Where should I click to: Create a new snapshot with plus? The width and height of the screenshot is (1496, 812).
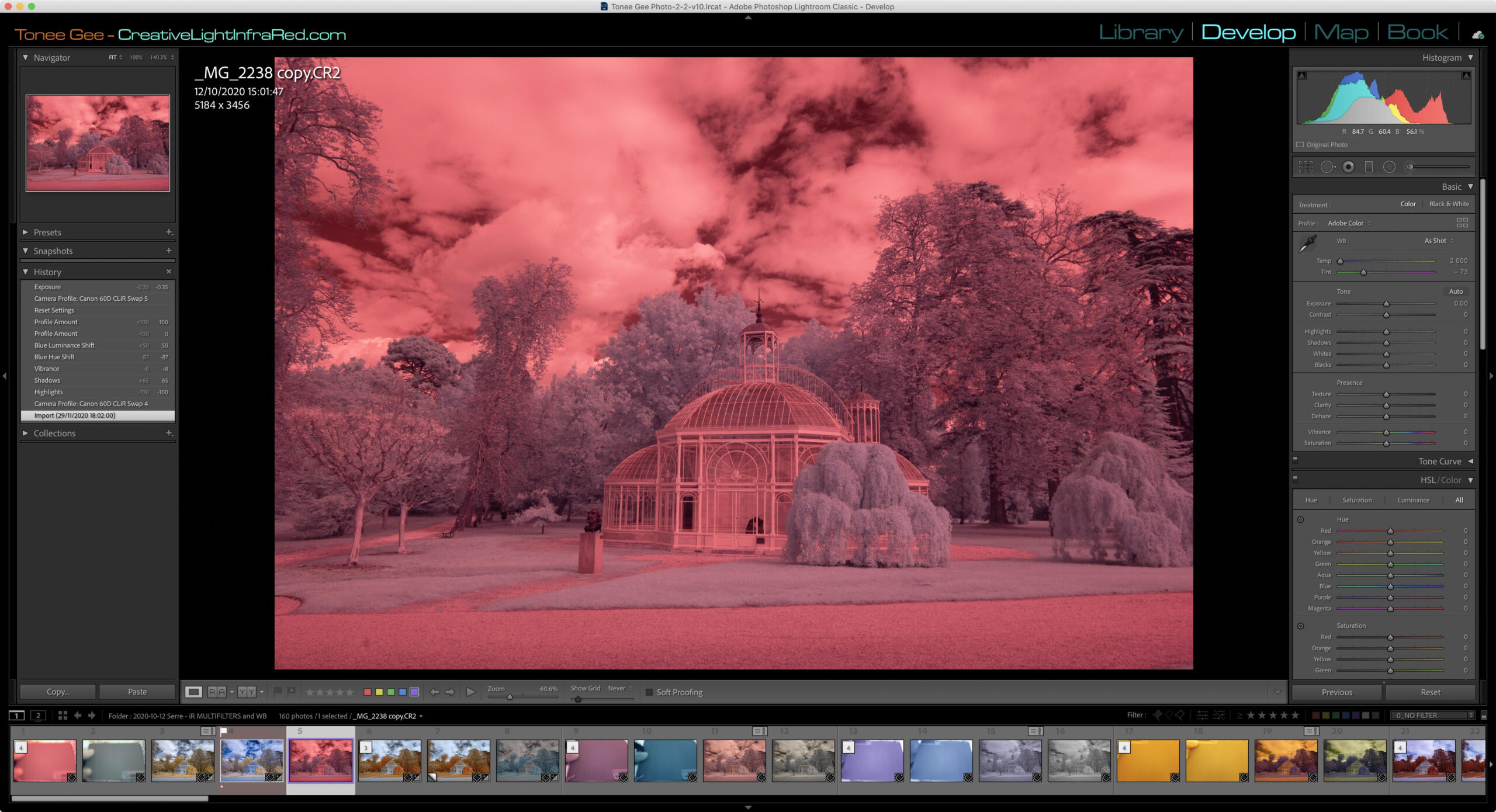tap(169, 251)
